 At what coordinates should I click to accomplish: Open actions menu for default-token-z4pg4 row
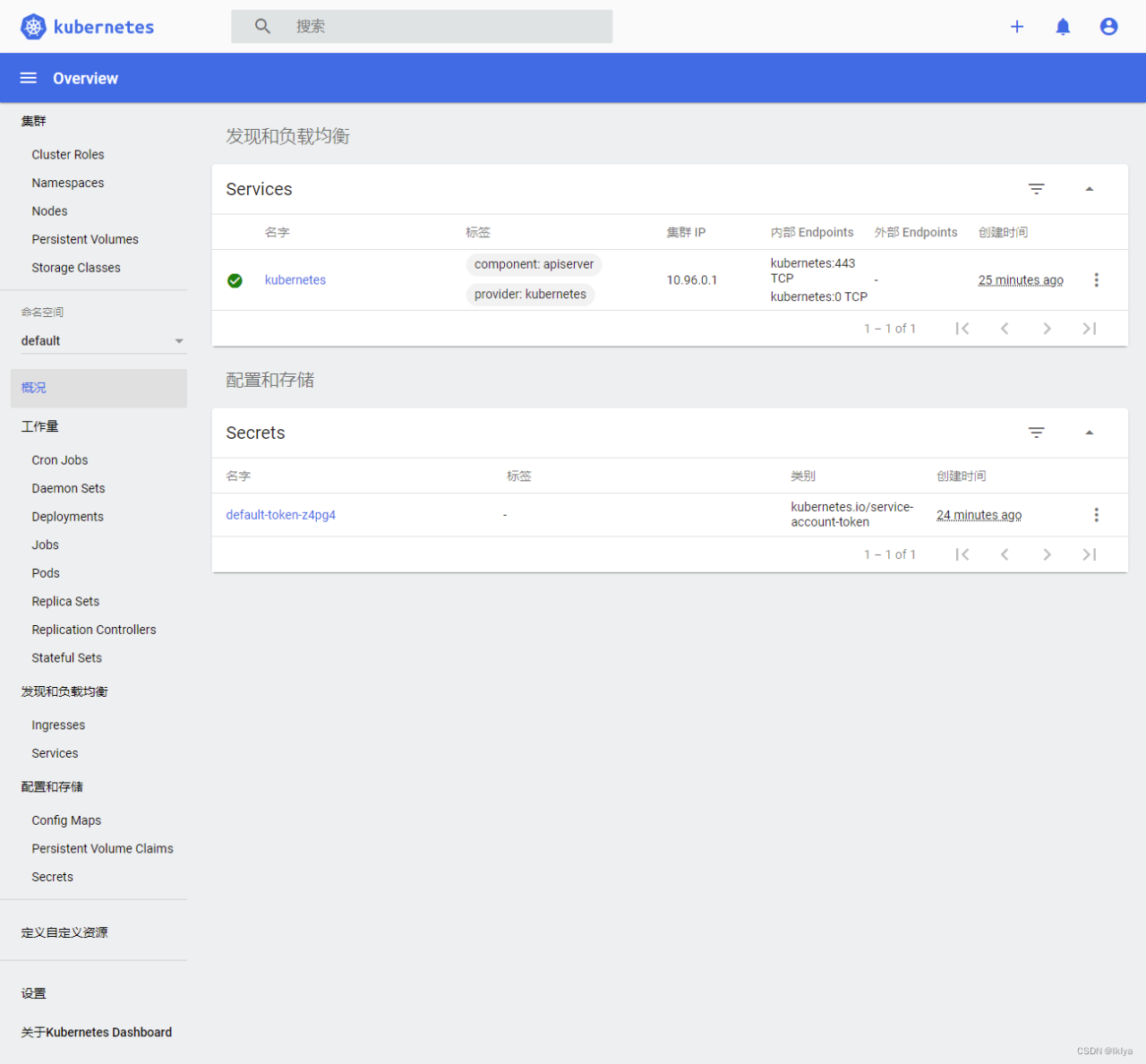1096,515
